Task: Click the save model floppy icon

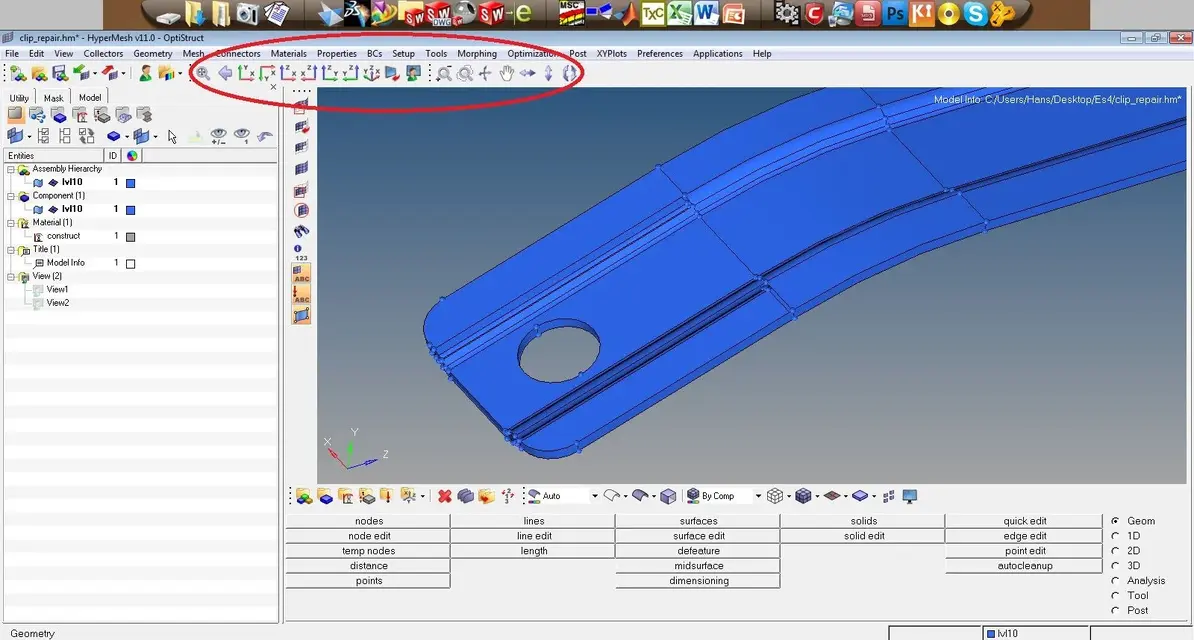Action: click(x=59, y=73)
